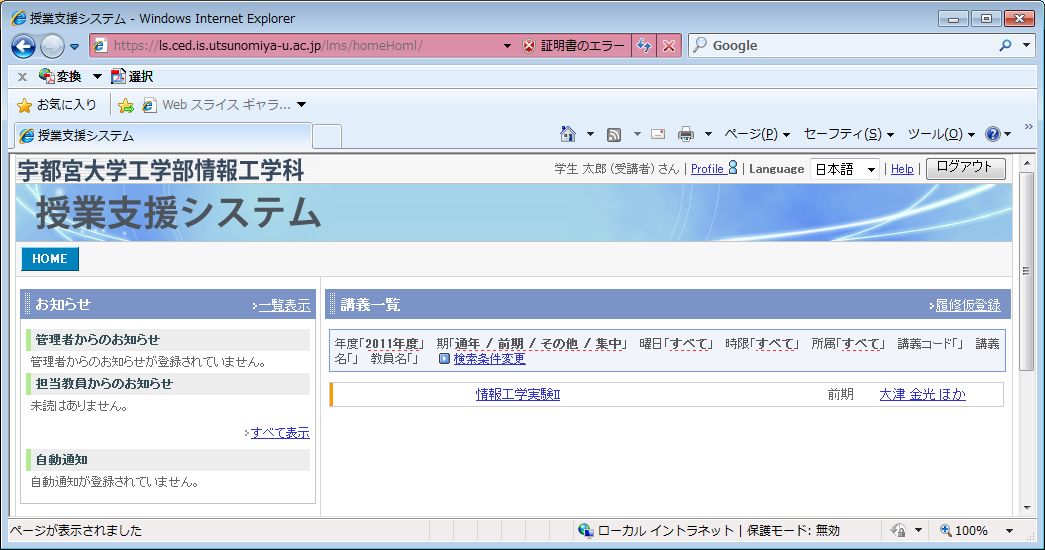The width and height of the screenshot is (1045, 550).
Task: Click the Profile person icon
Action: pyautogui.click(x=733, y=168)
